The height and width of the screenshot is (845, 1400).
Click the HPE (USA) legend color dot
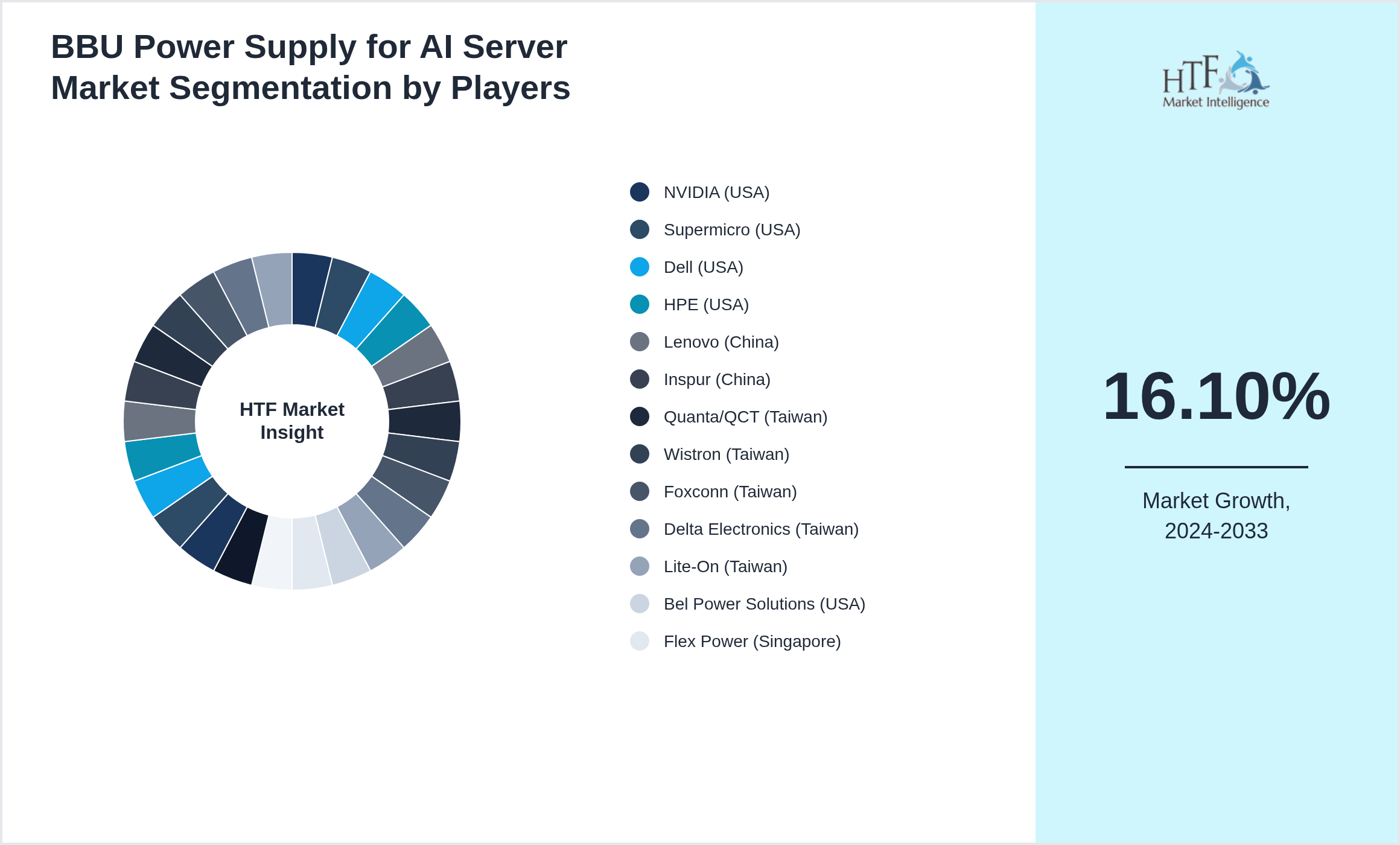[640, 304]
